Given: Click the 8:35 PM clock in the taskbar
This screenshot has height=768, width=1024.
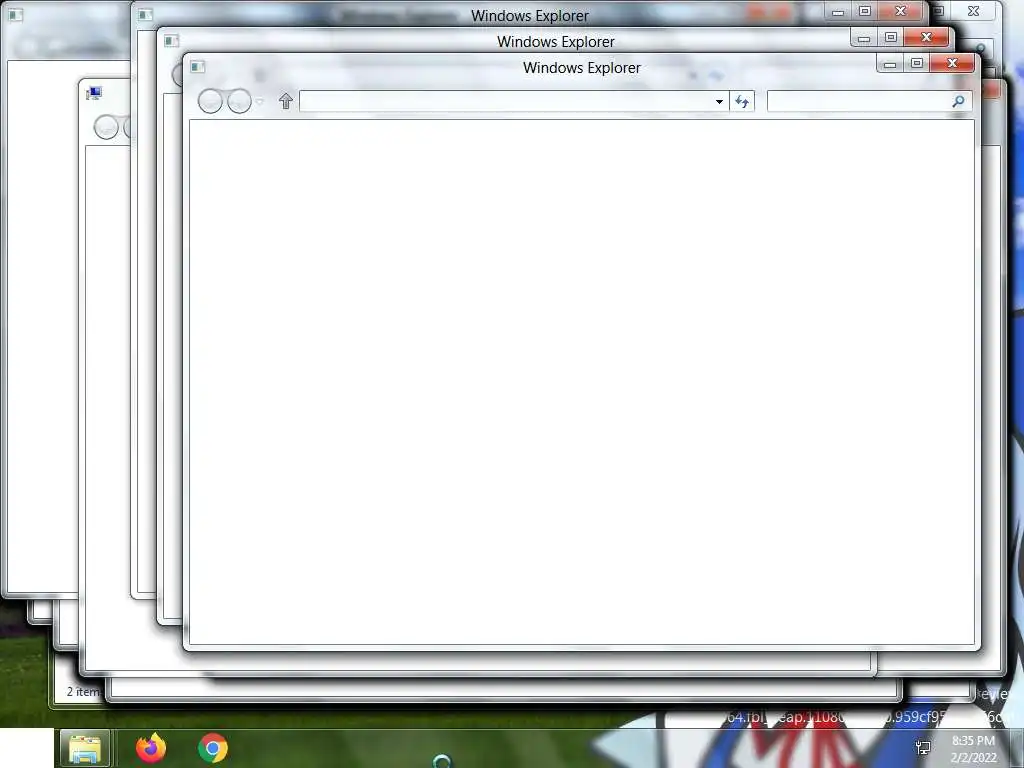Looking at the screenshot, I should [973, 741].
